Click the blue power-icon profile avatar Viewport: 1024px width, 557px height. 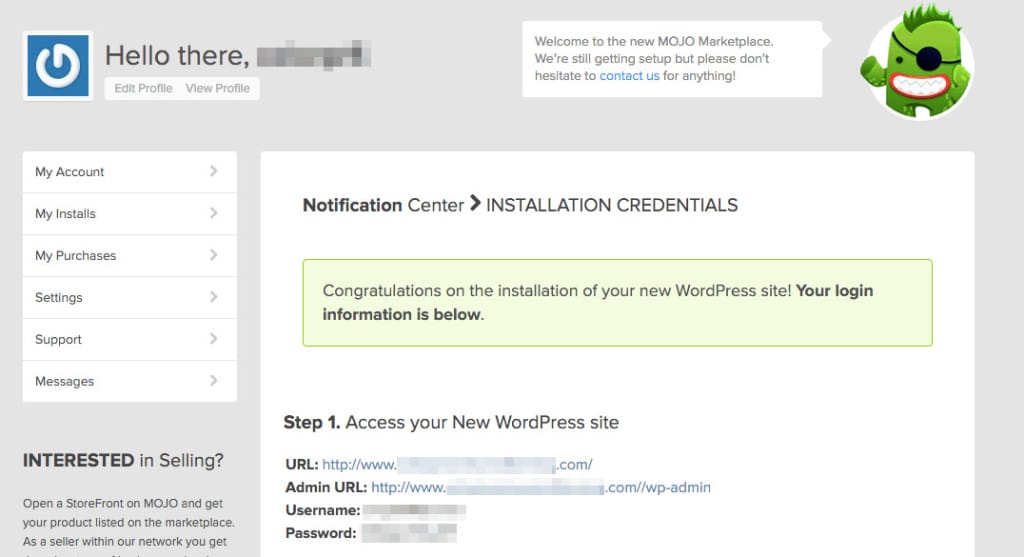pos(58,65)
